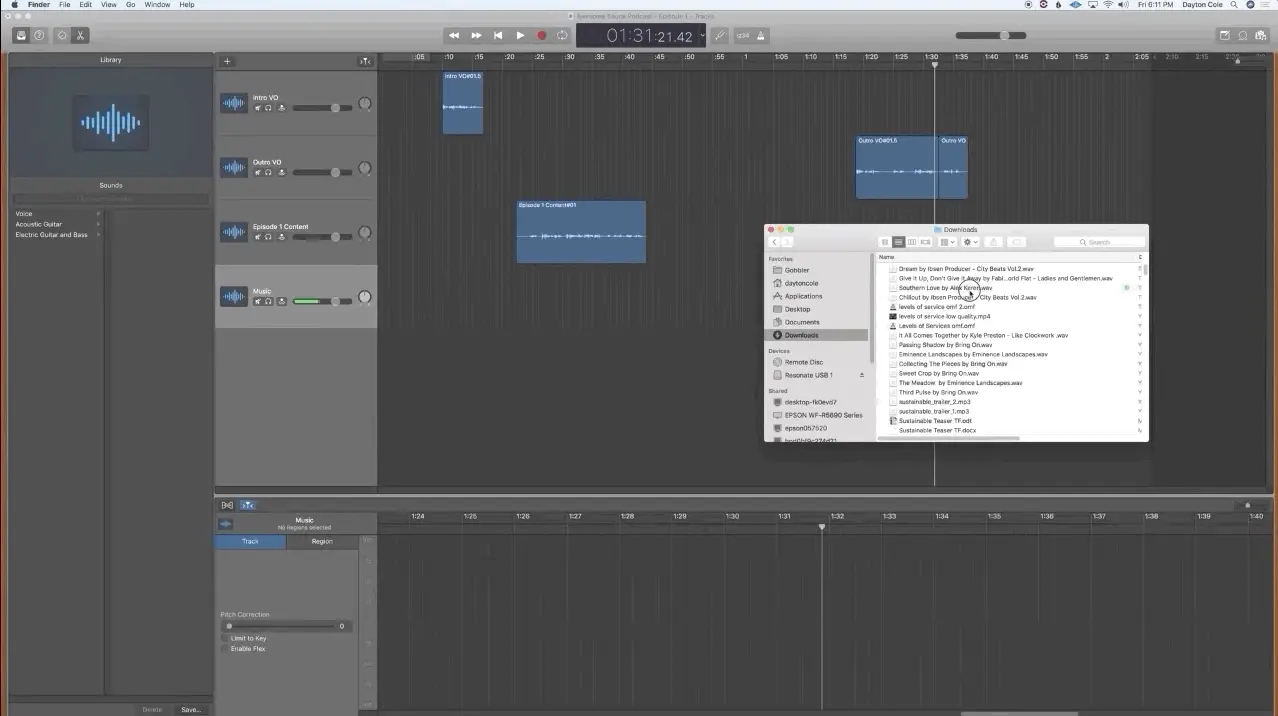Mute the Outro VO track
1278x716 pixels.
(x=257, y=171)
